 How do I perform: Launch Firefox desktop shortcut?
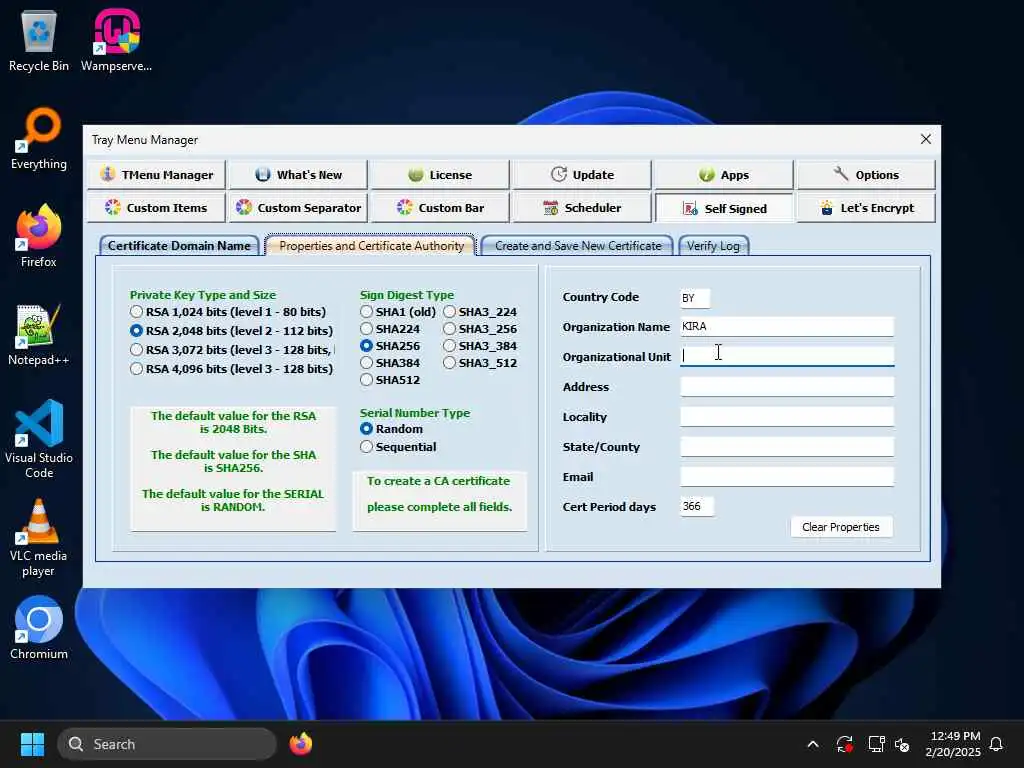tap(39, 236)
